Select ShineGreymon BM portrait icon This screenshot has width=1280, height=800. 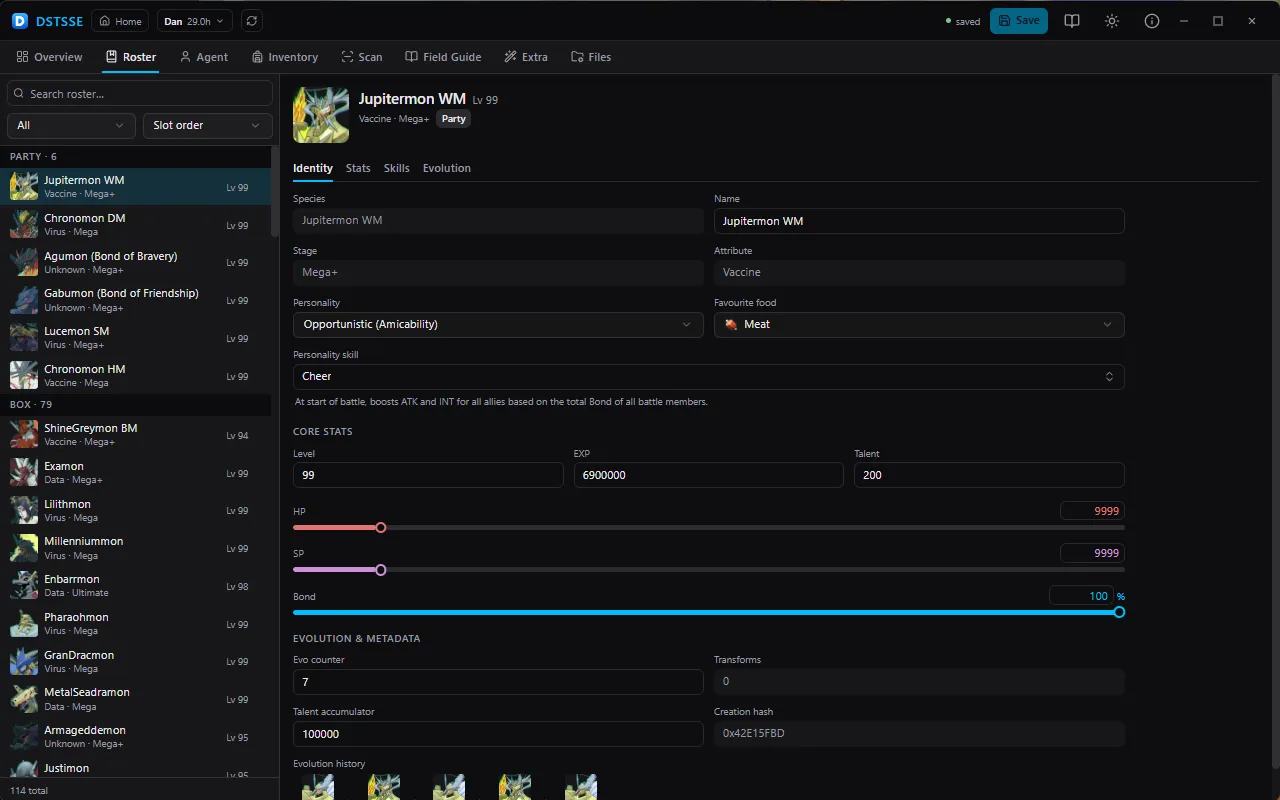coord(24,435)
